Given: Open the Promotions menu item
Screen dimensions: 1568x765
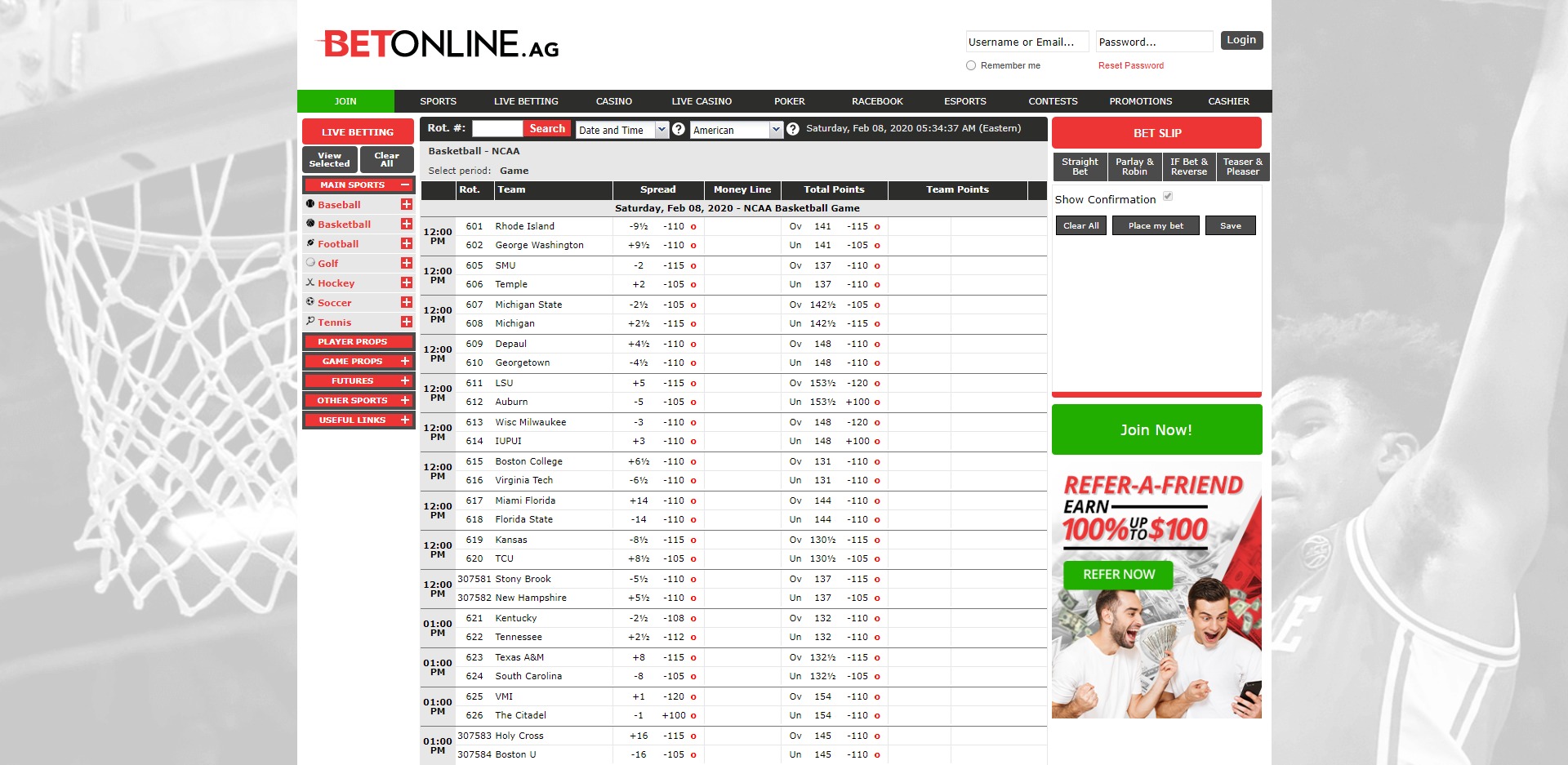Looking at the screenshot, I should [1141, 101].
